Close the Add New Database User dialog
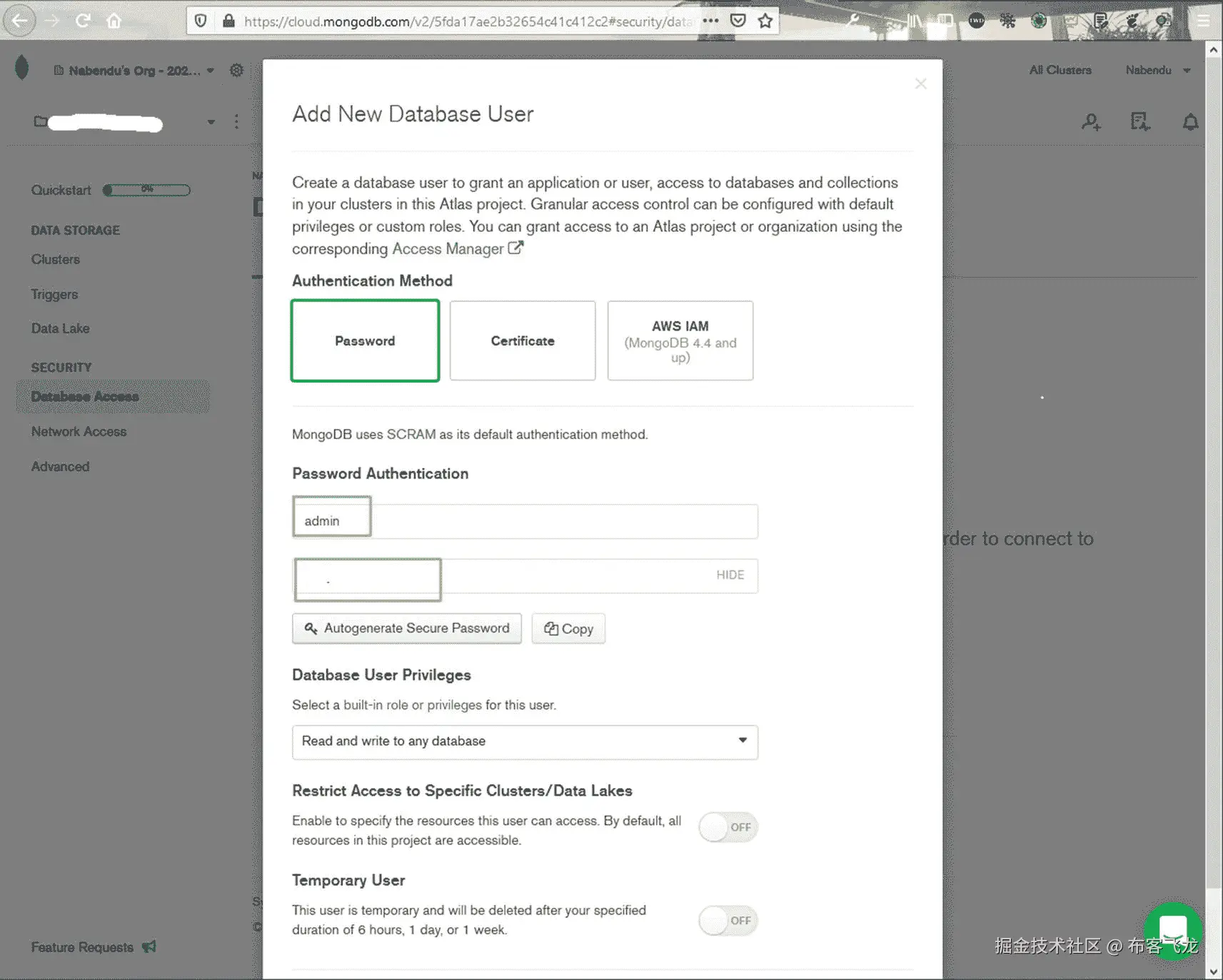The image size is (1223, 980). point(921,84)
